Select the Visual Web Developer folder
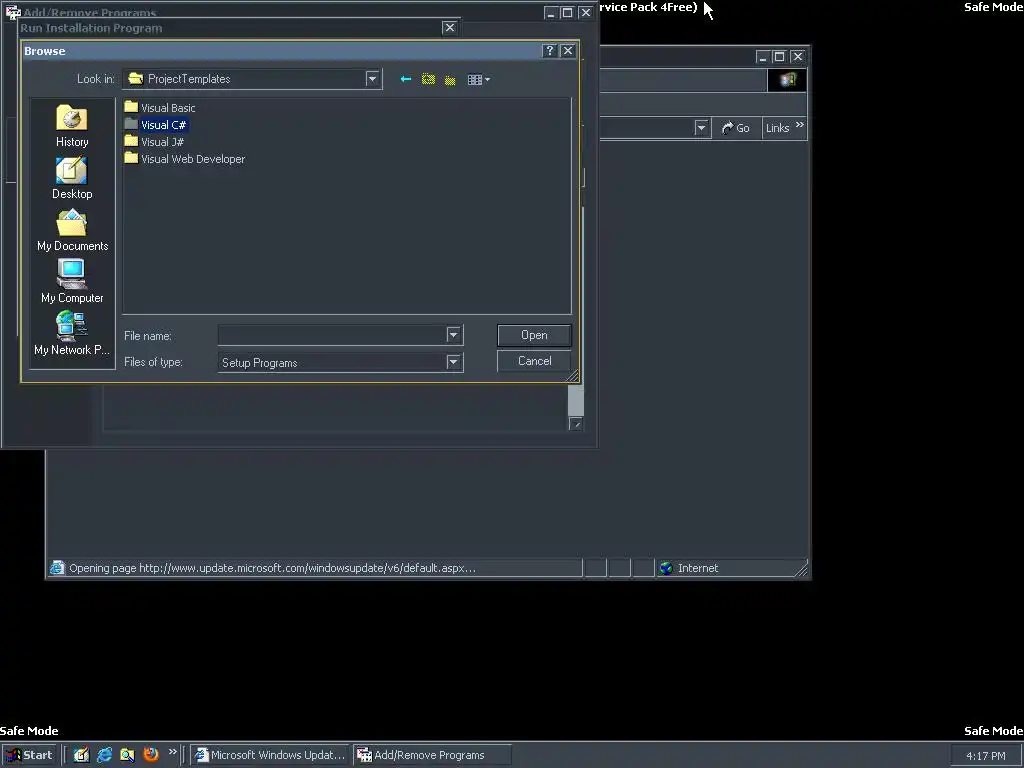 pos(185,159)
